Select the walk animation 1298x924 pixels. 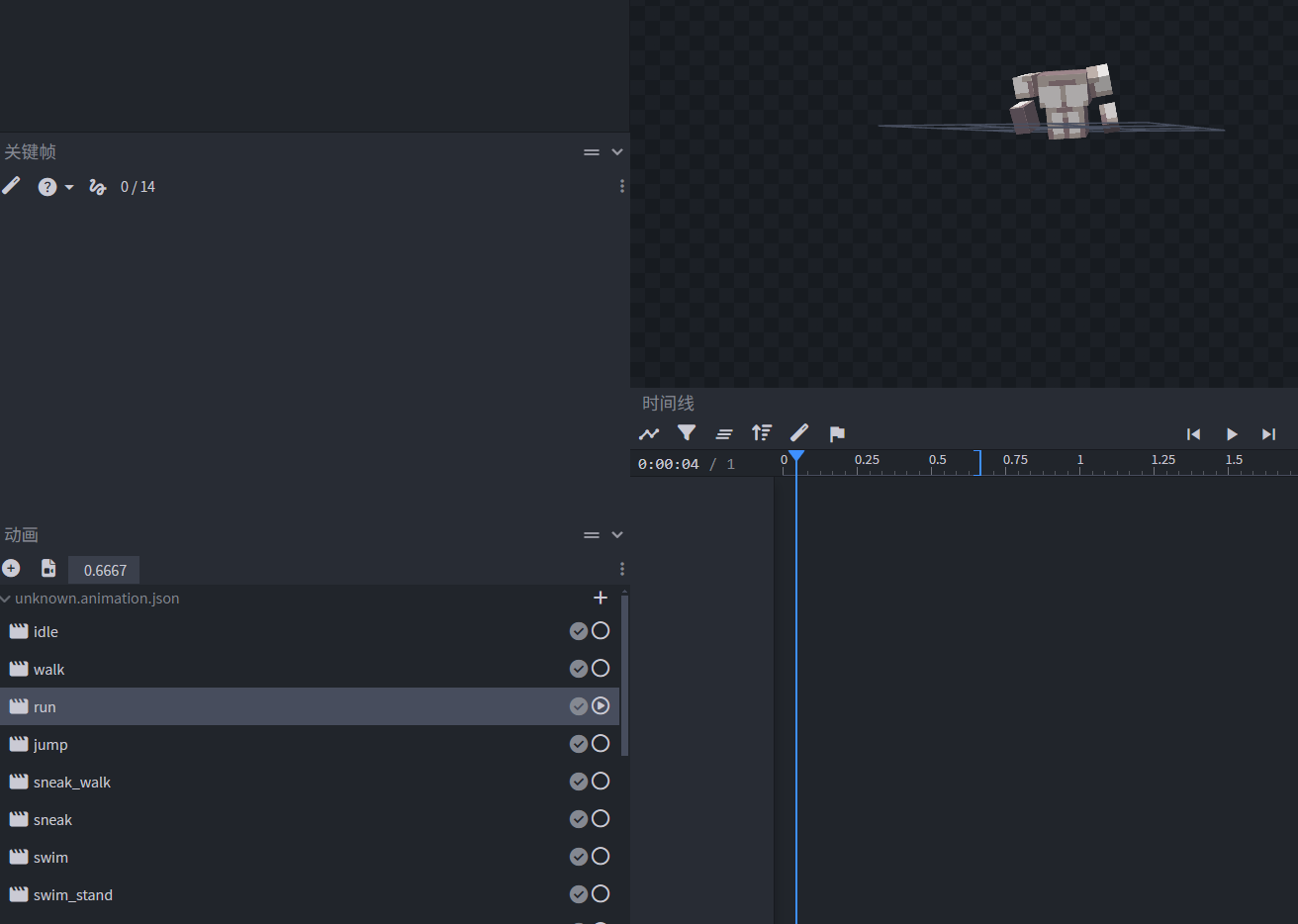[310, 669]
